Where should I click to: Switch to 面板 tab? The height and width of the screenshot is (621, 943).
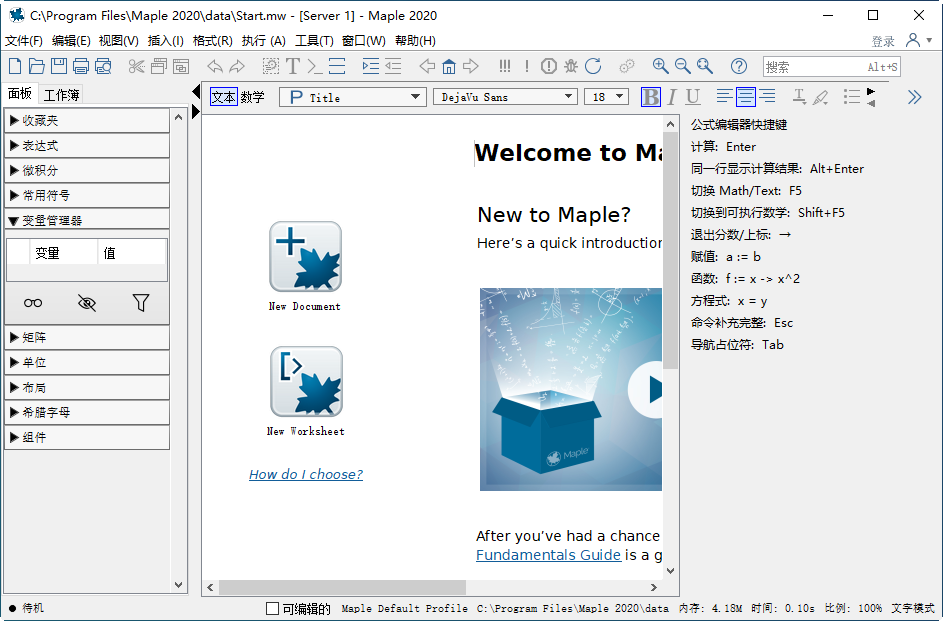point(20,93)
